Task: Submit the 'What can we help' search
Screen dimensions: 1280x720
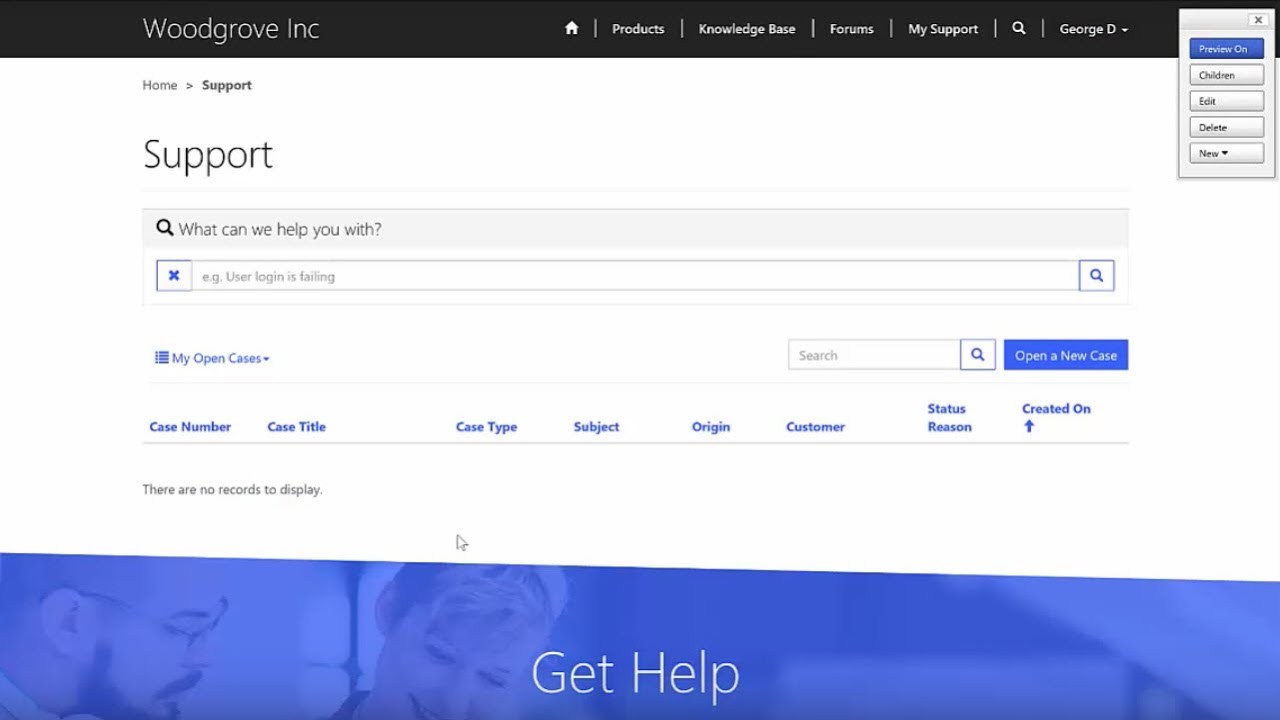Action: 1096,276
